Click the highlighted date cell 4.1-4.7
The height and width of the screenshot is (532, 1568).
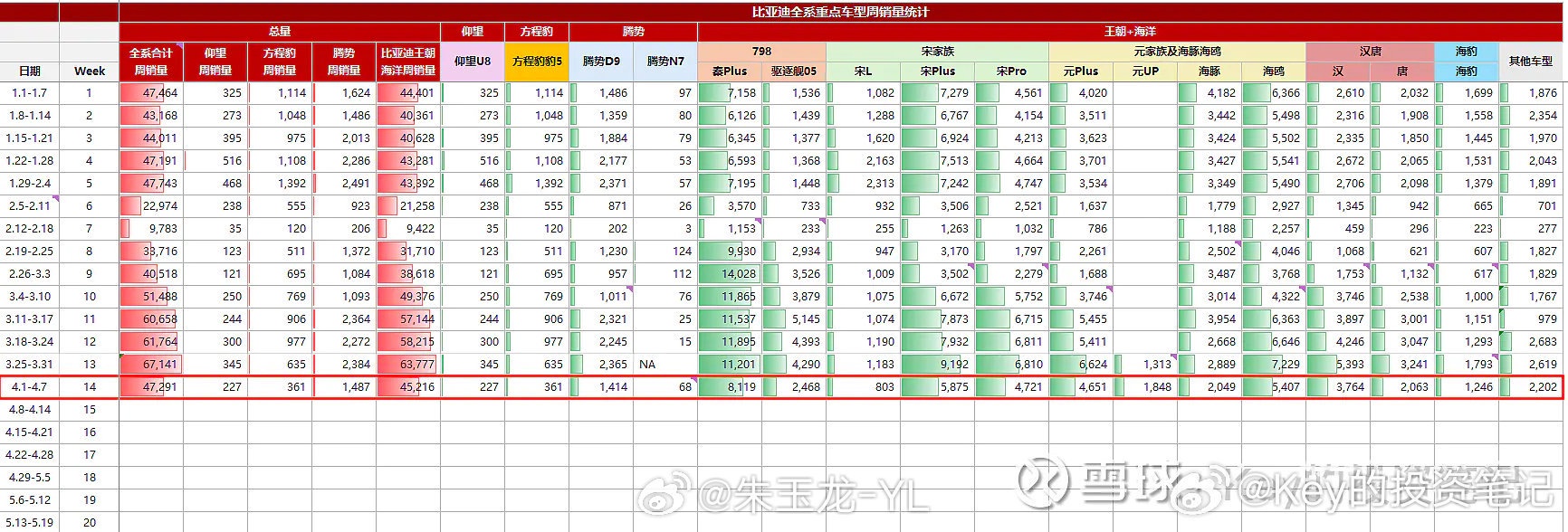coord(30,386)
